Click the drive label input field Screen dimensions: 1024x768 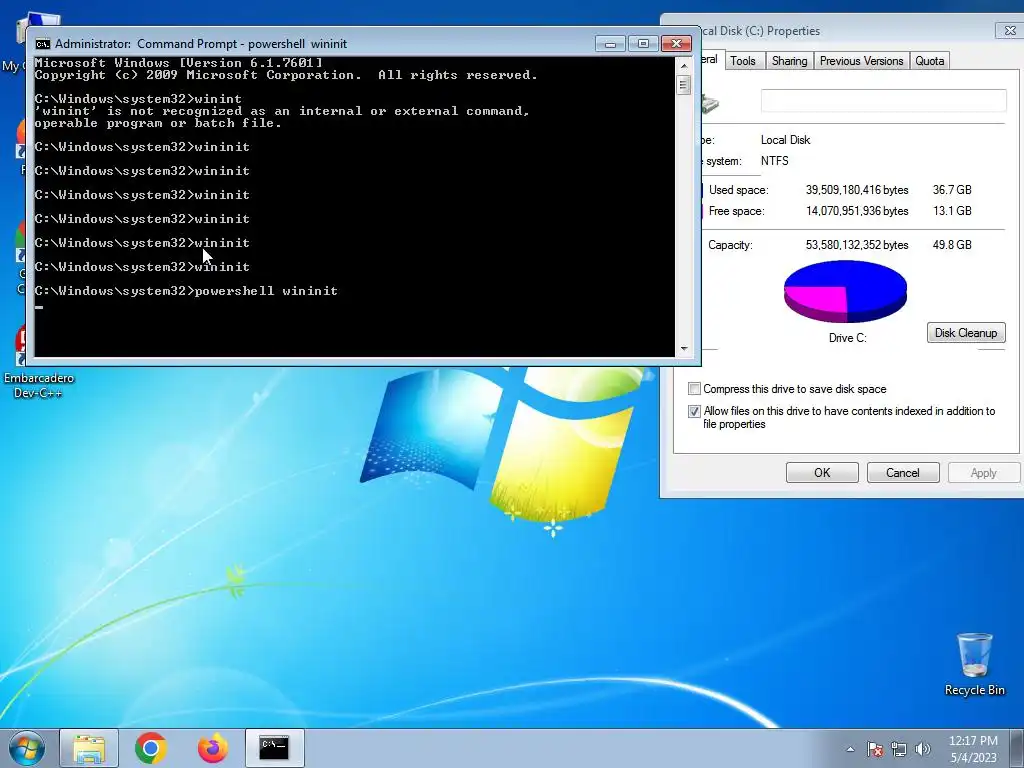[x=884, y=101]
